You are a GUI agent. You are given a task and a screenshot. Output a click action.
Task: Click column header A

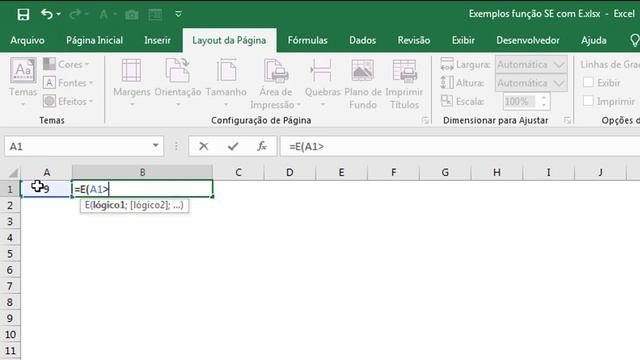(x=47, y=172)
